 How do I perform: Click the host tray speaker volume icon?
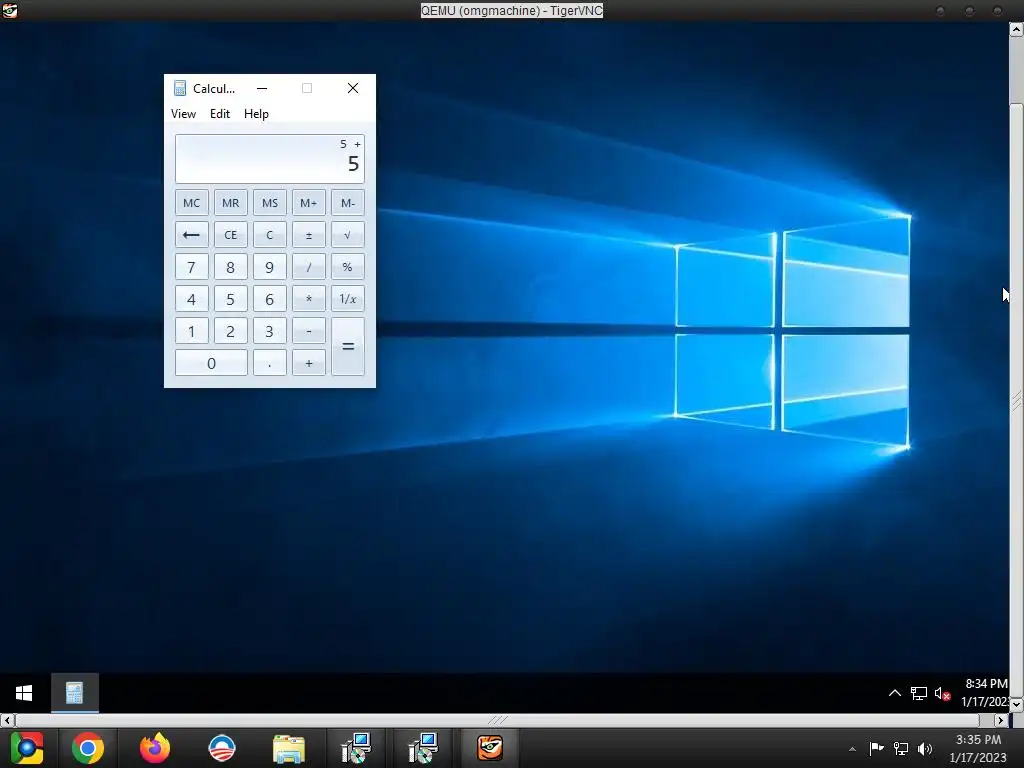click(x=925, y=748)
